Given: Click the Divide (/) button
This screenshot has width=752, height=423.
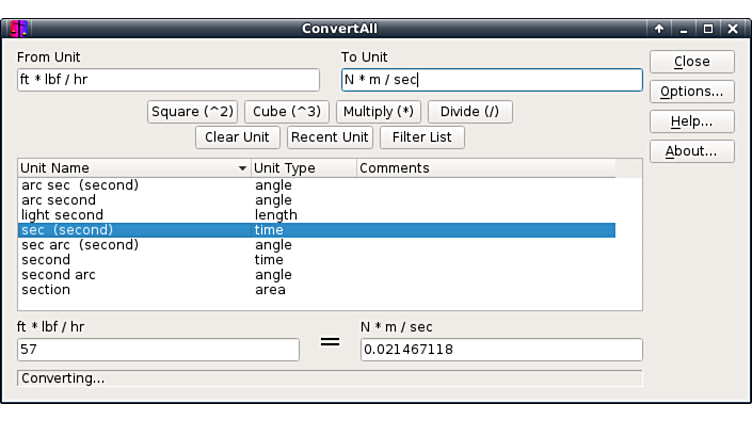Looking at the screenshot, I should pos(470,111).
